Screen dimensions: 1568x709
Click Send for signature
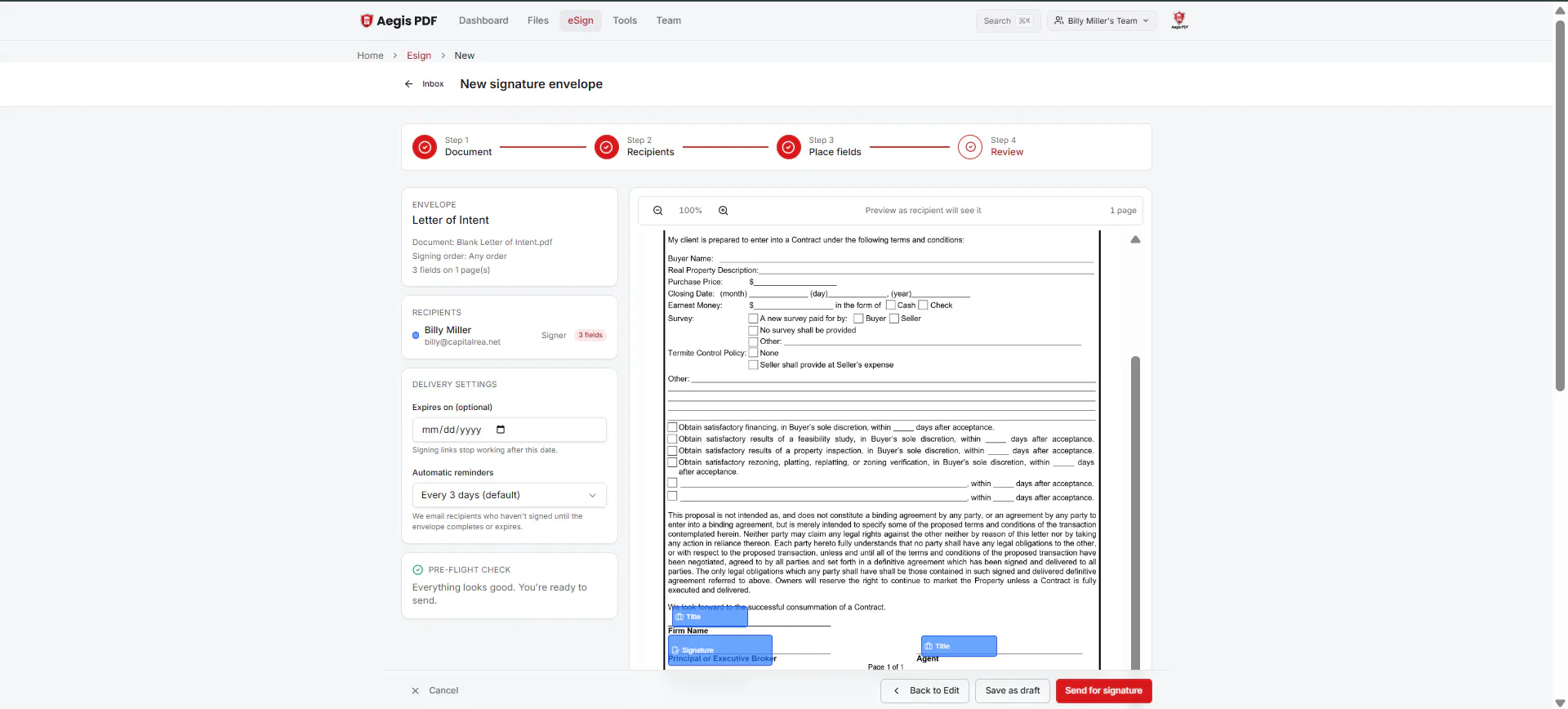(x=1104, y=691)
